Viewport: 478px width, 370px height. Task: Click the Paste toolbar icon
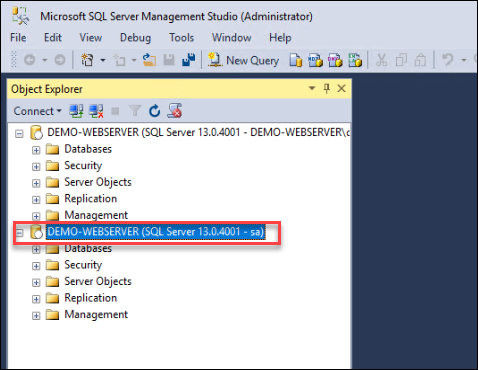pyautogui.click(x=420, y=60)
